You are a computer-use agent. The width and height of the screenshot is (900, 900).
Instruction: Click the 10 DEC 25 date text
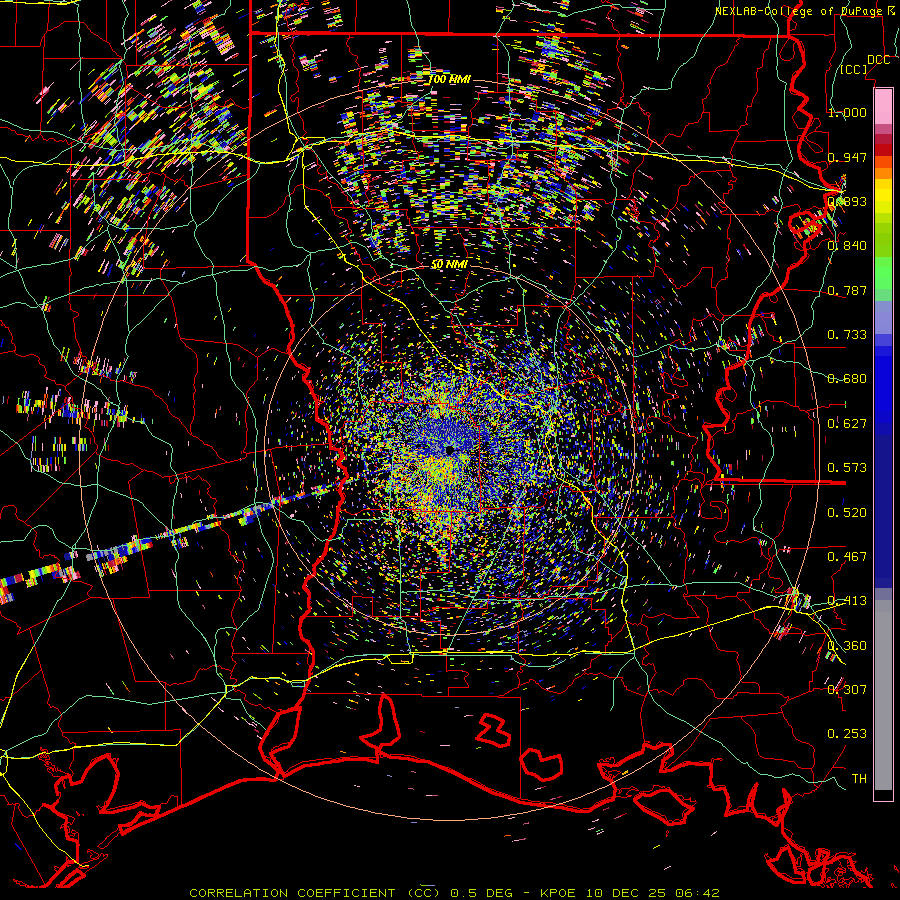[628, 893]
